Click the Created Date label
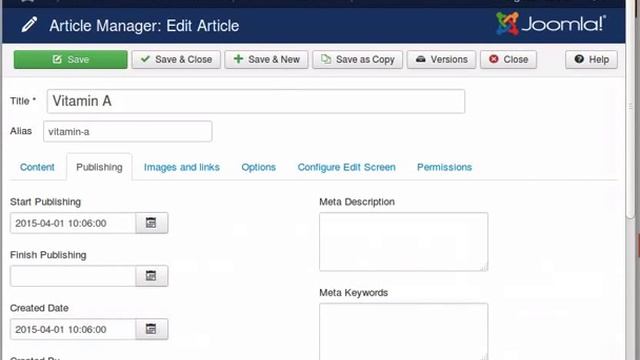The image size is (640, 360). (x=39, y=308)
